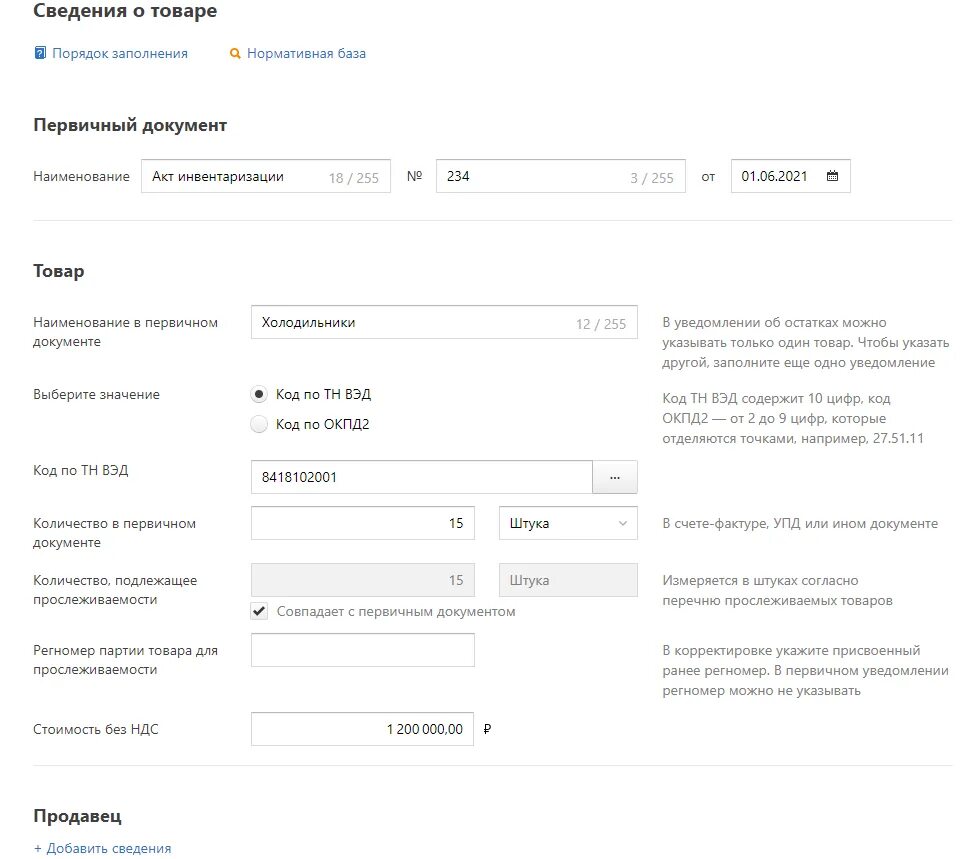Image resolution: width=975 pixels, height=859 pixels.
Task: Click the help icon beside Порядок заполнения
Action: (40, 53)
